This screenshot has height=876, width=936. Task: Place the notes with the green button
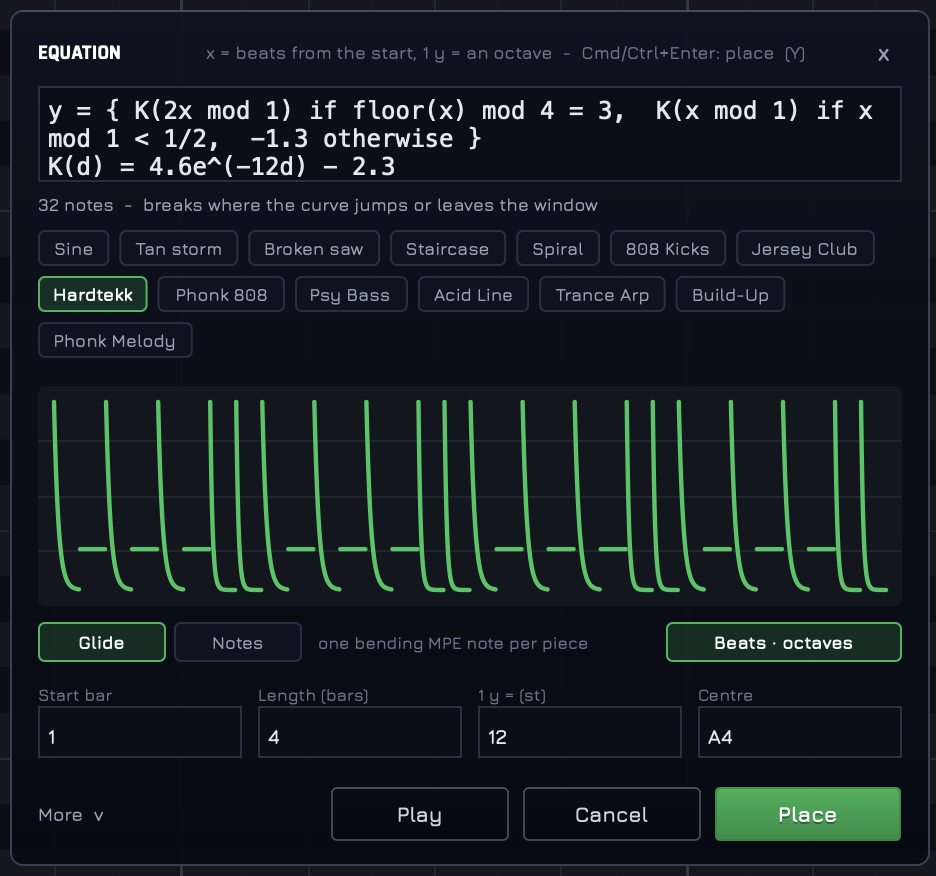[x=808, y=814]
